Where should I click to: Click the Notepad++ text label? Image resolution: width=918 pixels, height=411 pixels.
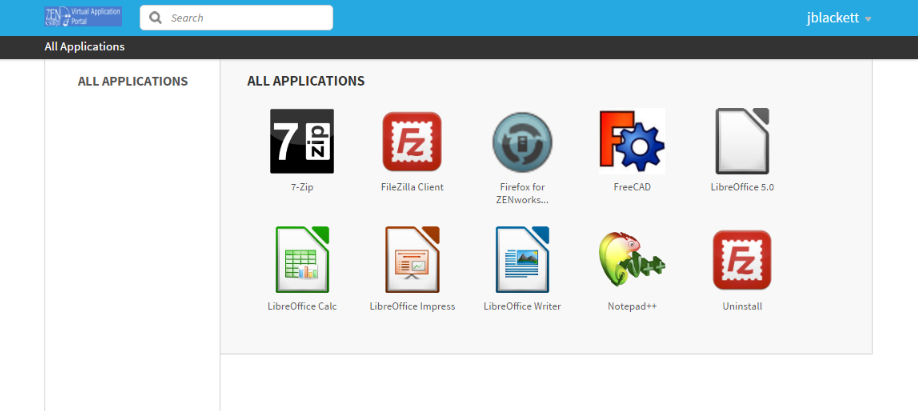pyautogui.click(x=632, y=306)
